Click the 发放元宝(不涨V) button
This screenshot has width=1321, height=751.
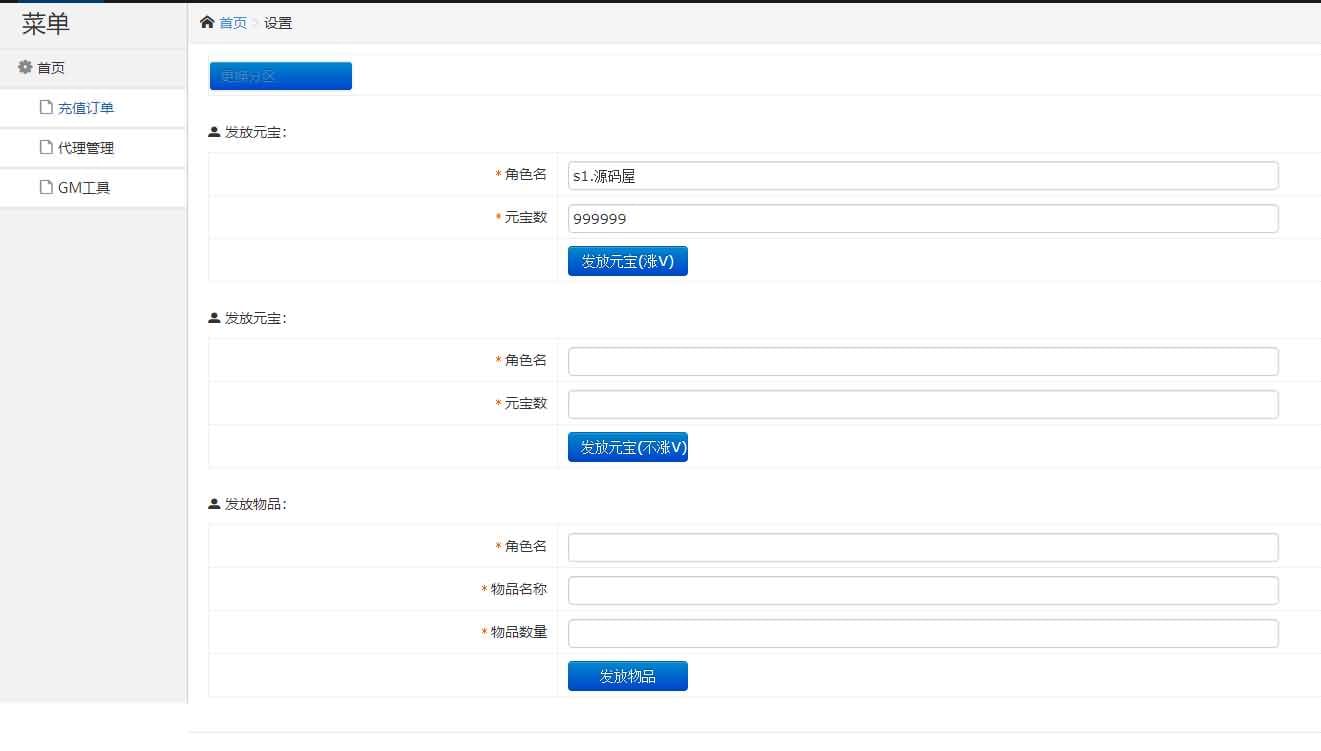pyautogui.click(x=628, y=446)
